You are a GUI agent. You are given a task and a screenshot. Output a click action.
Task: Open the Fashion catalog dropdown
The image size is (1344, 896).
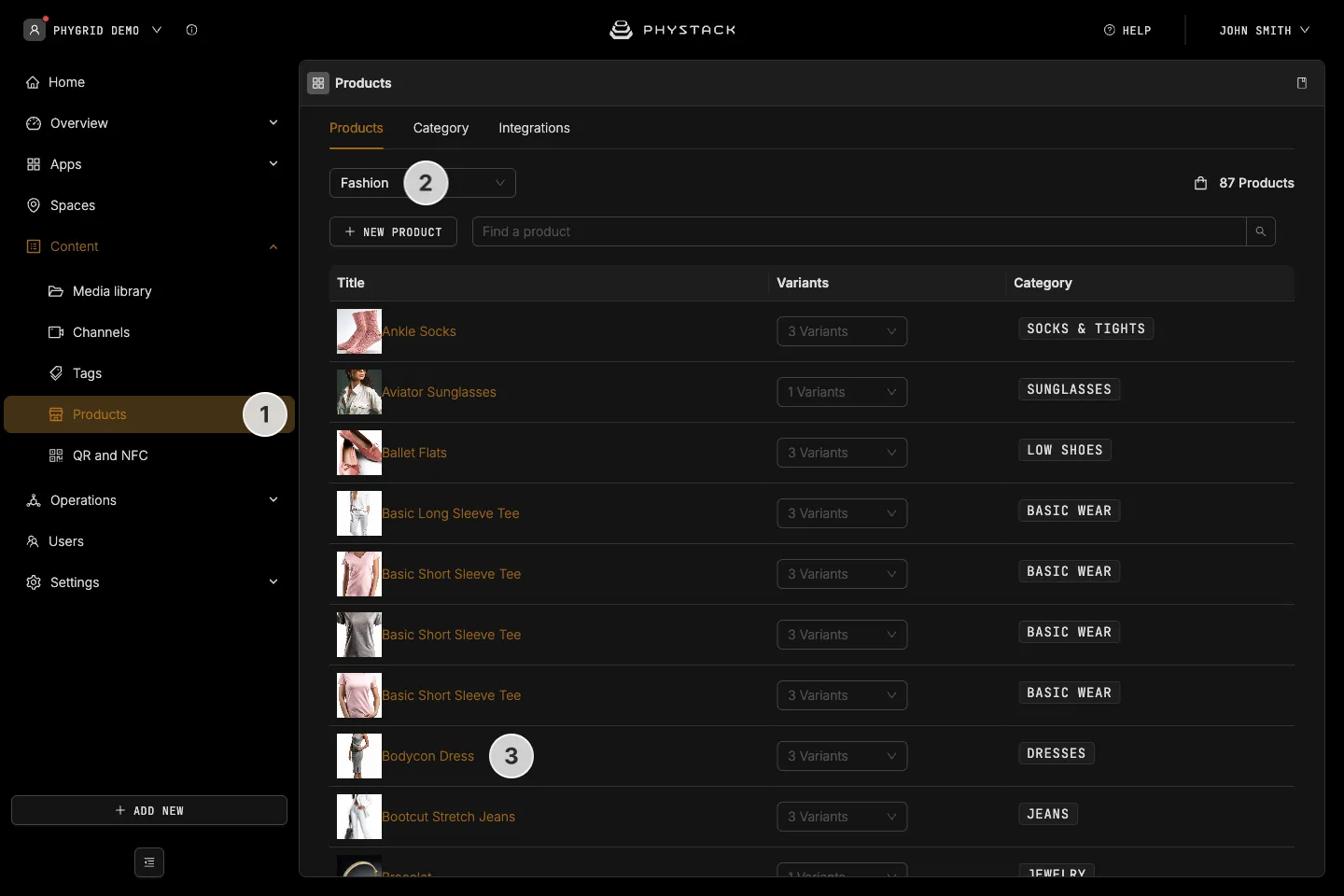click(423, 183)
